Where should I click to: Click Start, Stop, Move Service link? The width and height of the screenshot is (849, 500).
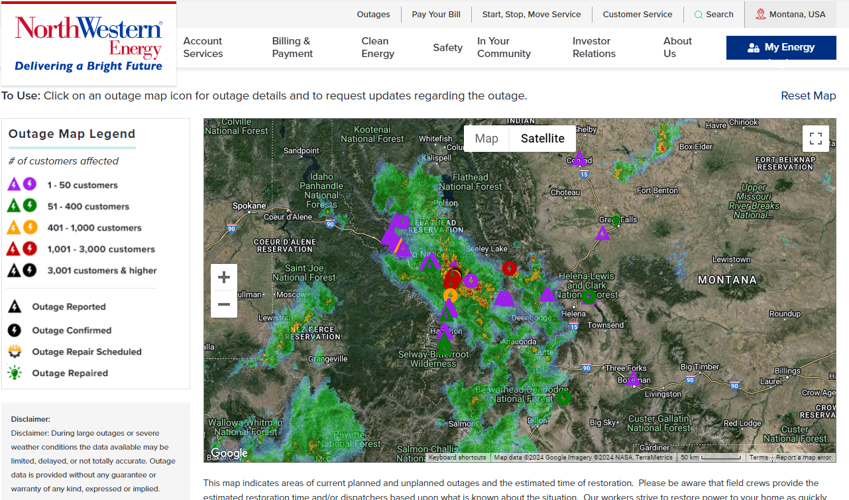click(531, 15)
